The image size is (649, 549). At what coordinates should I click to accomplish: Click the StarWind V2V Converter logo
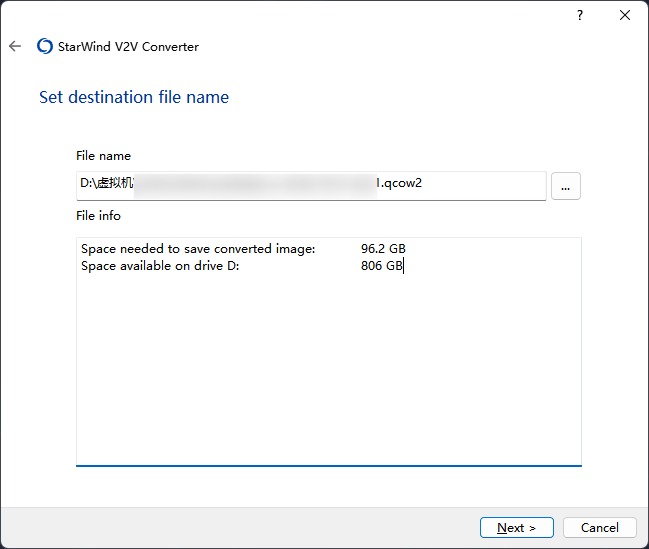(x=44, y=46)
